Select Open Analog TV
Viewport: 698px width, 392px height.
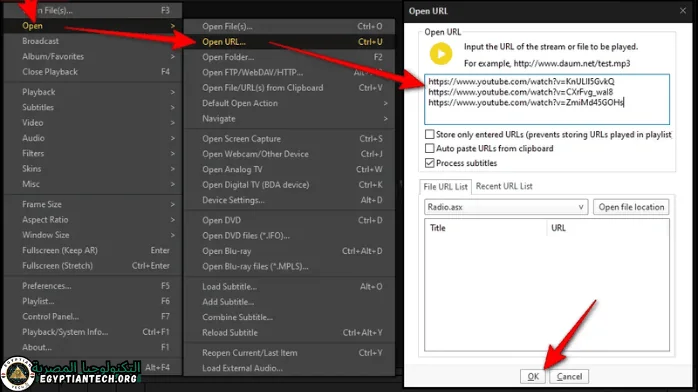[289, 170]
